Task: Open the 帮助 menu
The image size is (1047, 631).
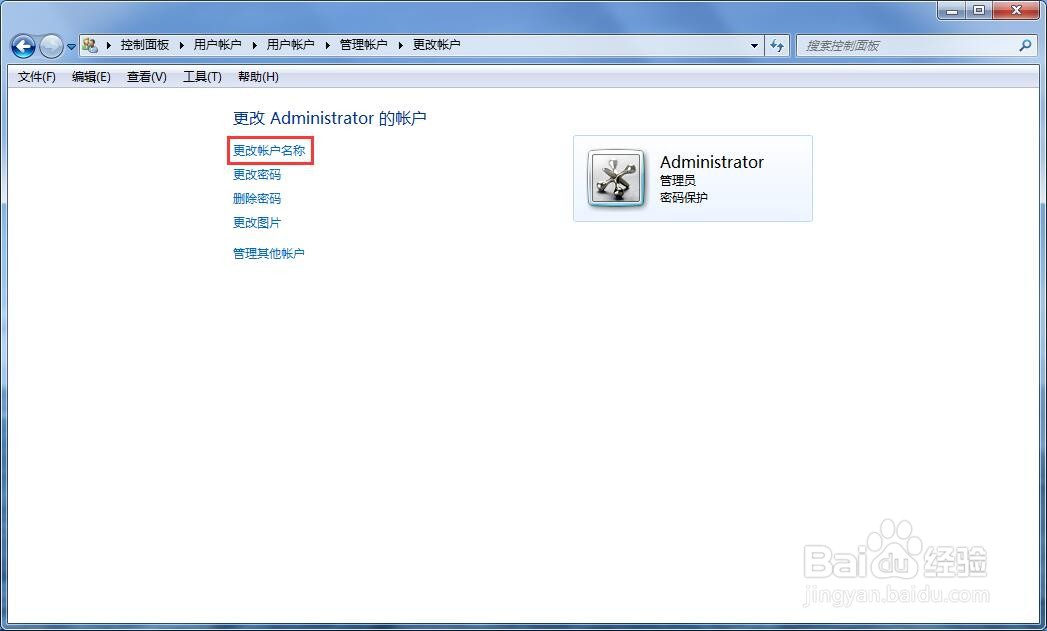Action: (258, 76)
